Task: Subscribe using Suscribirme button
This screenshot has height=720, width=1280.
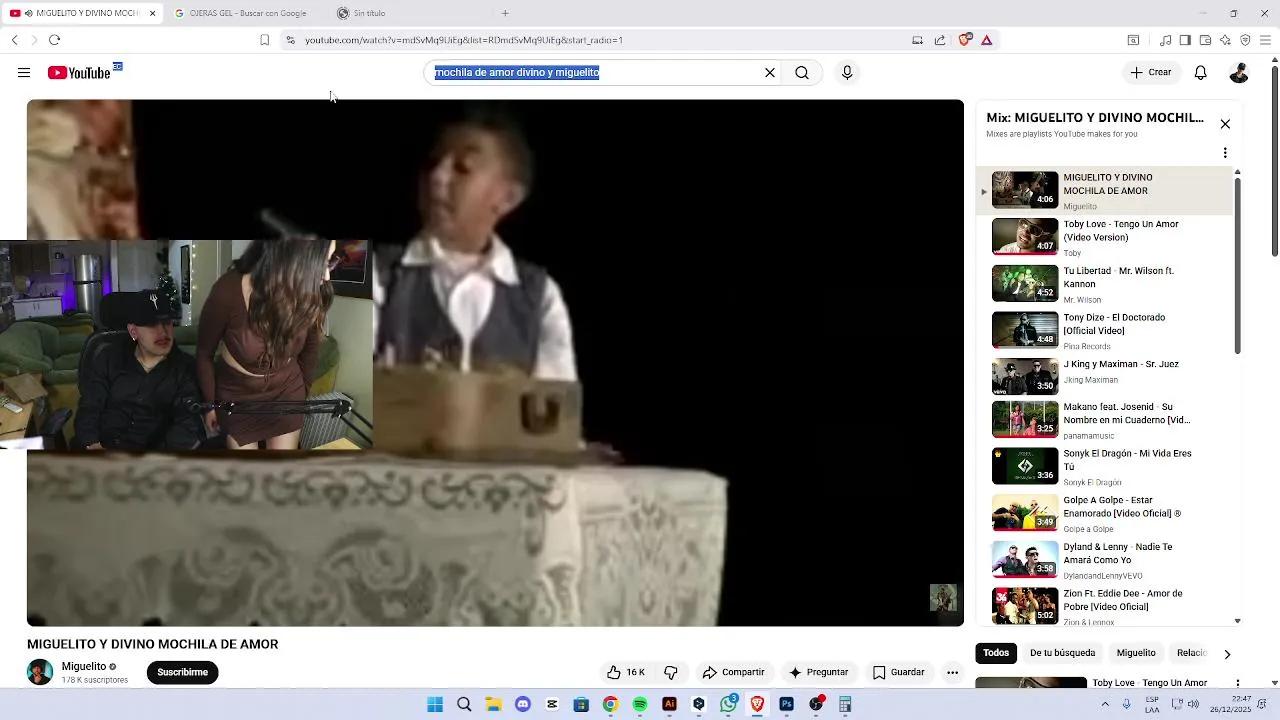Action: (182, 673)
